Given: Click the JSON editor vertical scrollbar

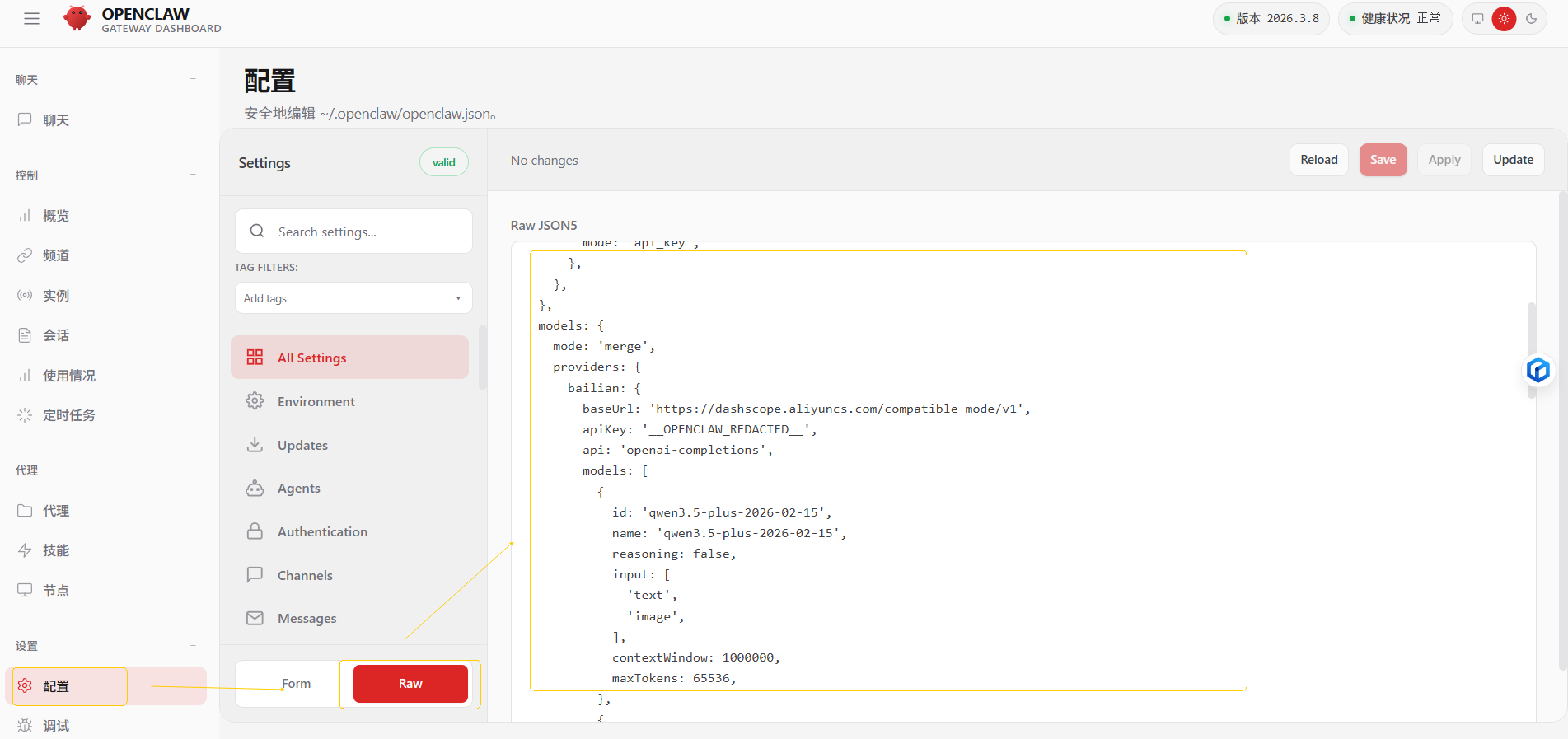Looking at the screenshot, I should tap(1531, 350).
